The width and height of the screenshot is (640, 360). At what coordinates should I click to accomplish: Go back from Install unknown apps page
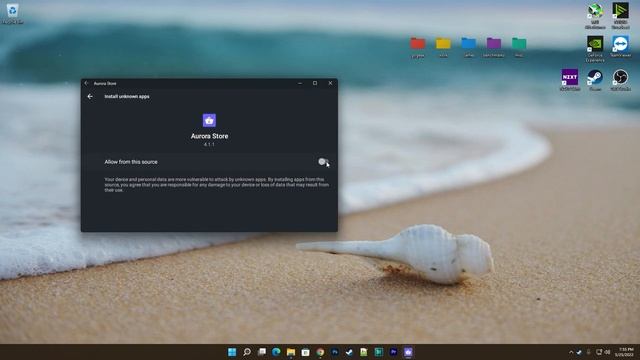(90, 97)
